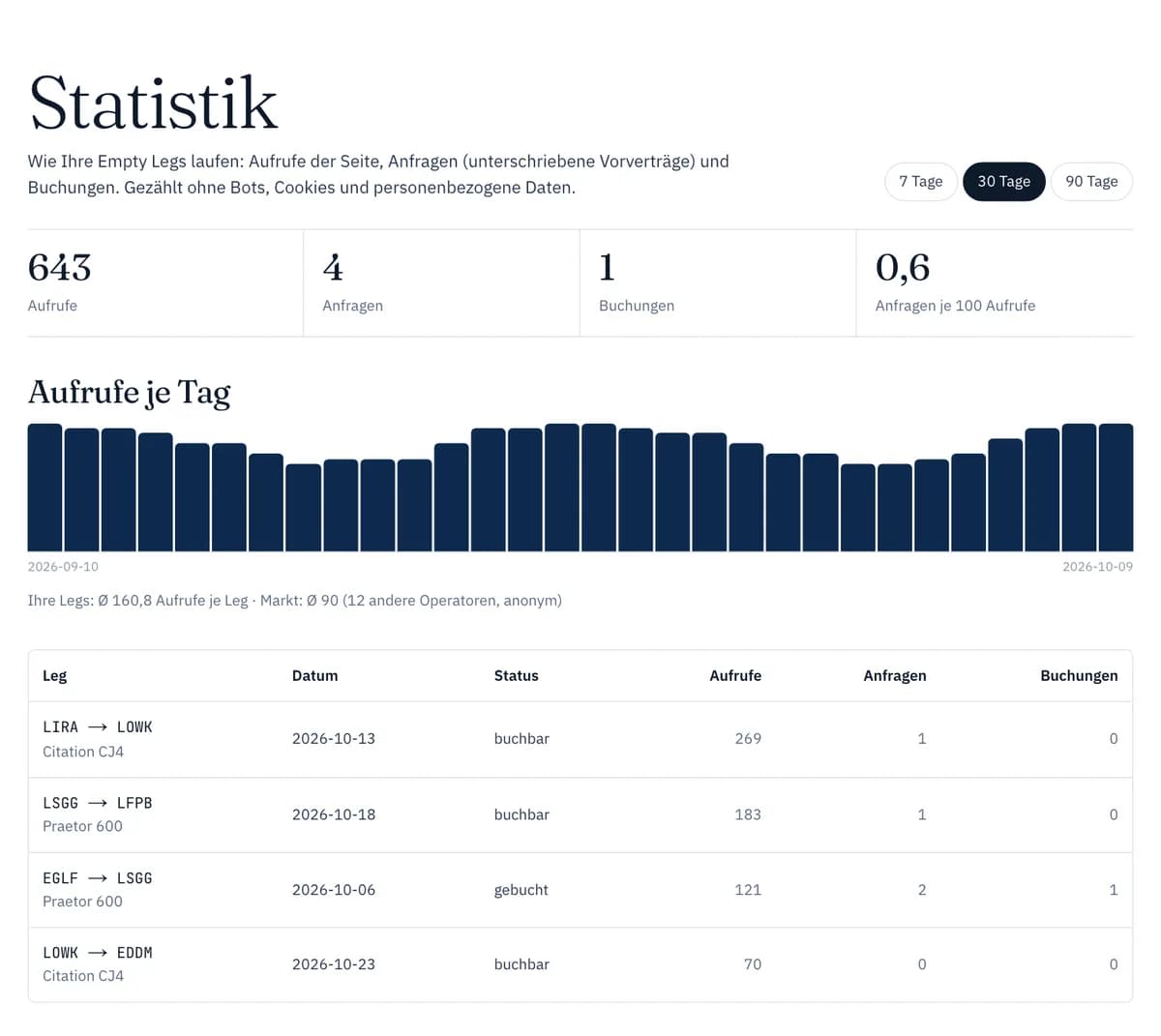Click Praetor 600 under LSGG → LFPB

[82, 826]
